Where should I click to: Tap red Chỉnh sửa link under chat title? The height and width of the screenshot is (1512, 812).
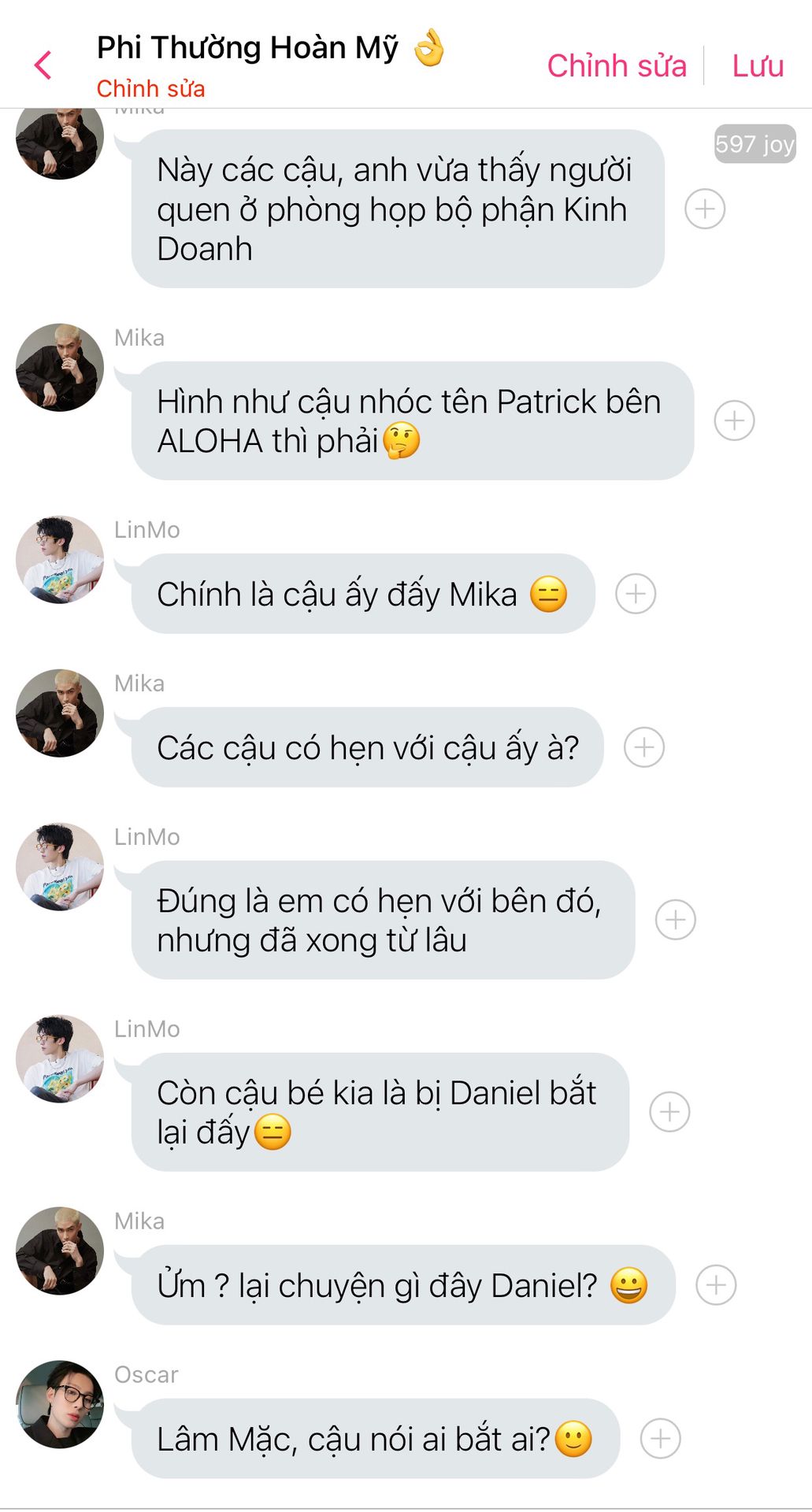(x=150, y=89)
